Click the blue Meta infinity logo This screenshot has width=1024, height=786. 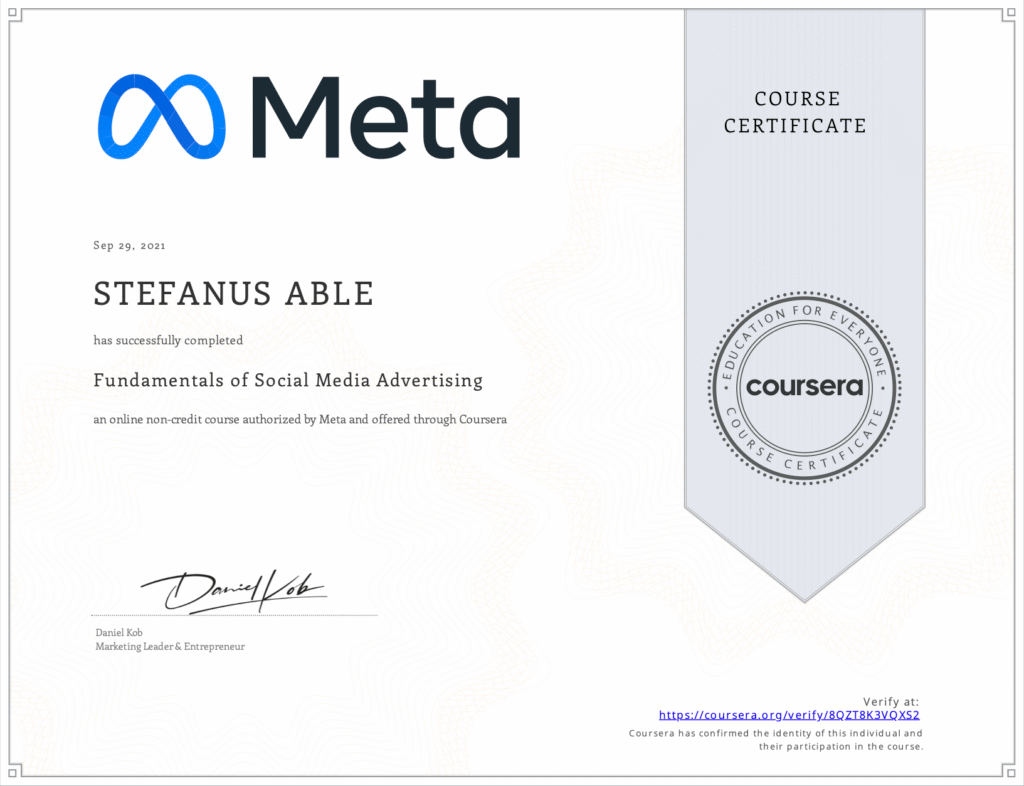coord(163,118)
